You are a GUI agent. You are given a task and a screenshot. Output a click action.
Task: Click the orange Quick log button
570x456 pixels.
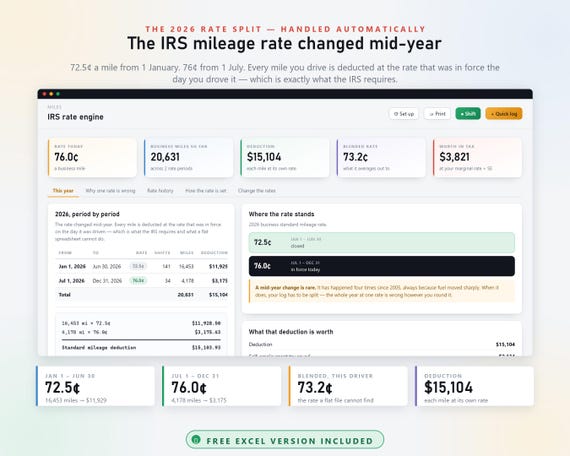[x=504, y=114]
